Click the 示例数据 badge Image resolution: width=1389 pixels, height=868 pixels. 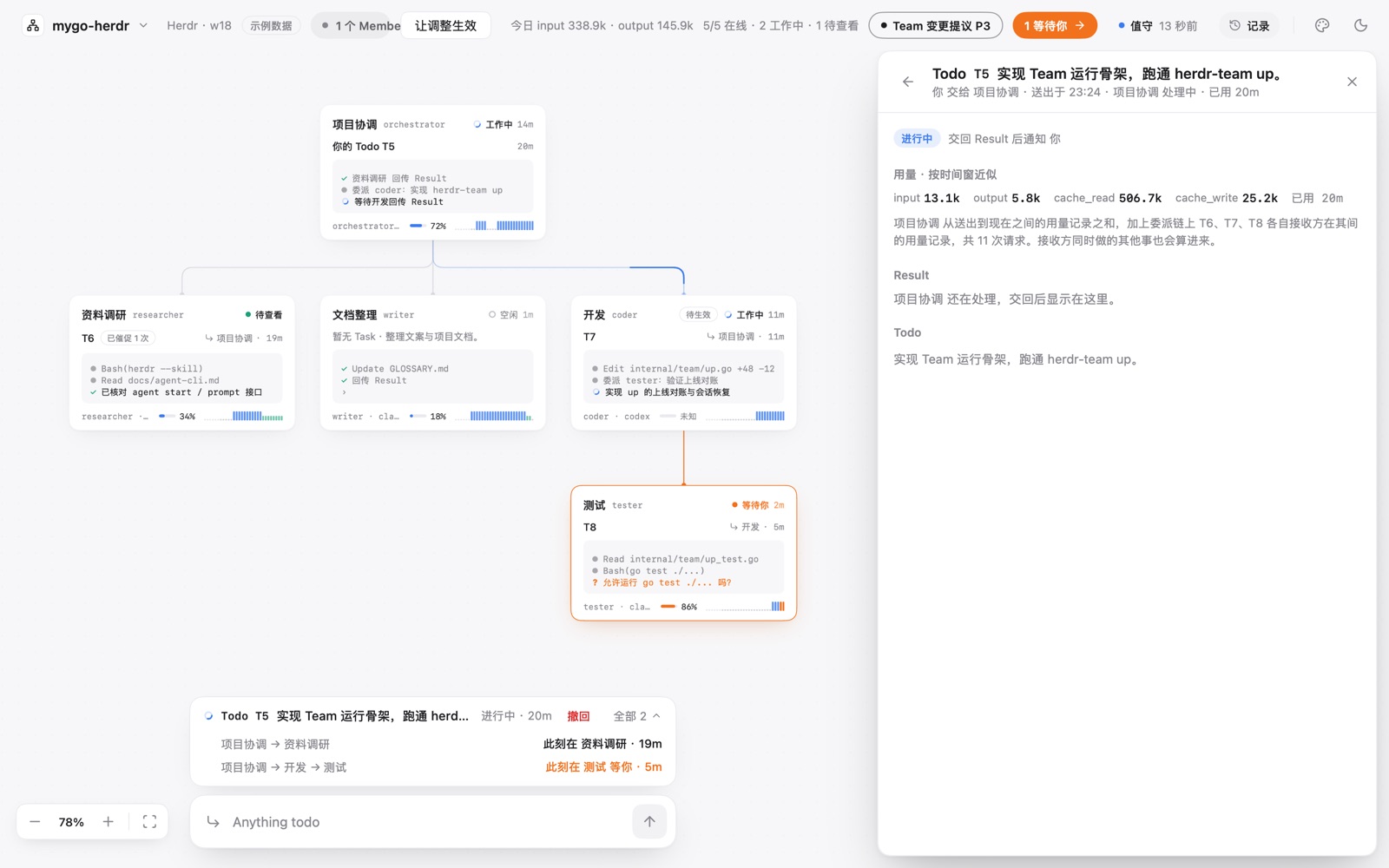coord(271,26)
